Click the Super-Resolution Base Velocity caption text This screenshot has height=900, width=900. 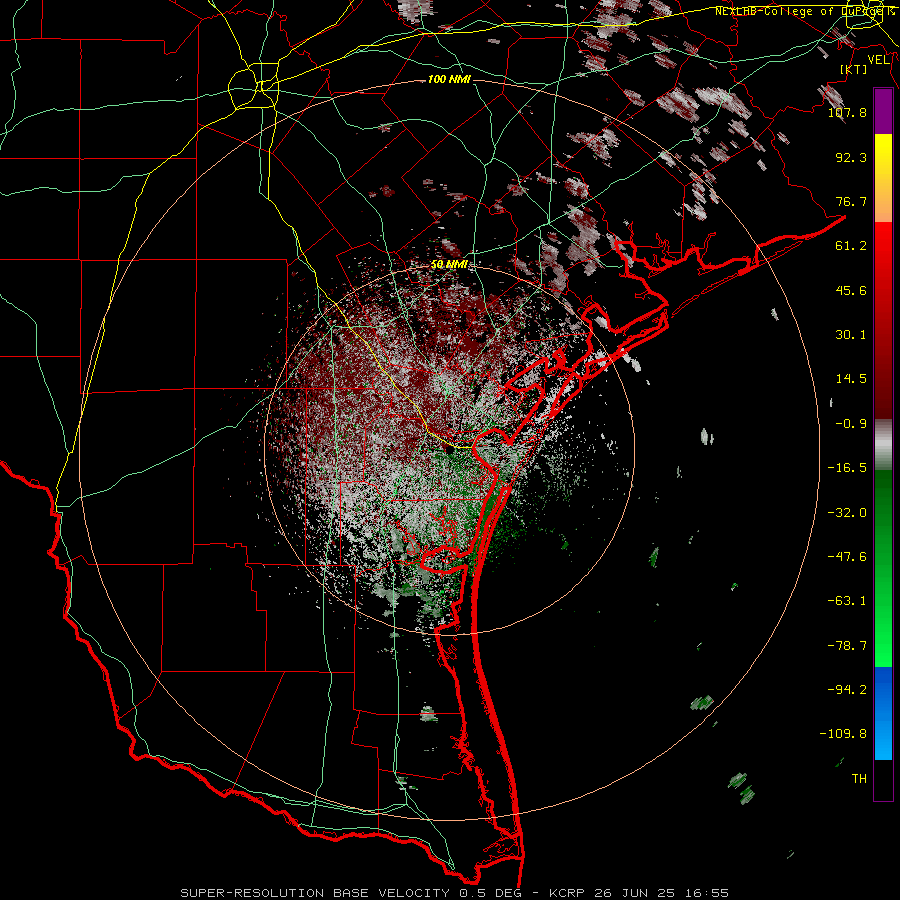pyautogui.click(x=455, y=893)
